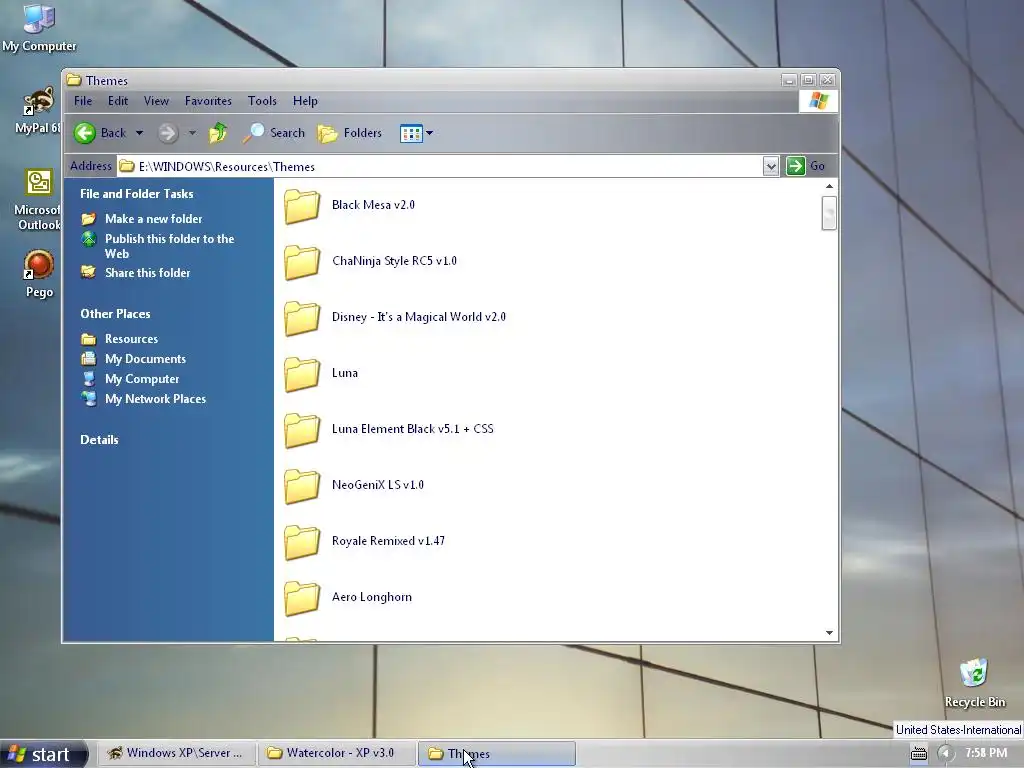Click the Themes taskbar button
Screen dimensions: 1024x768
(x=497, y=754)
